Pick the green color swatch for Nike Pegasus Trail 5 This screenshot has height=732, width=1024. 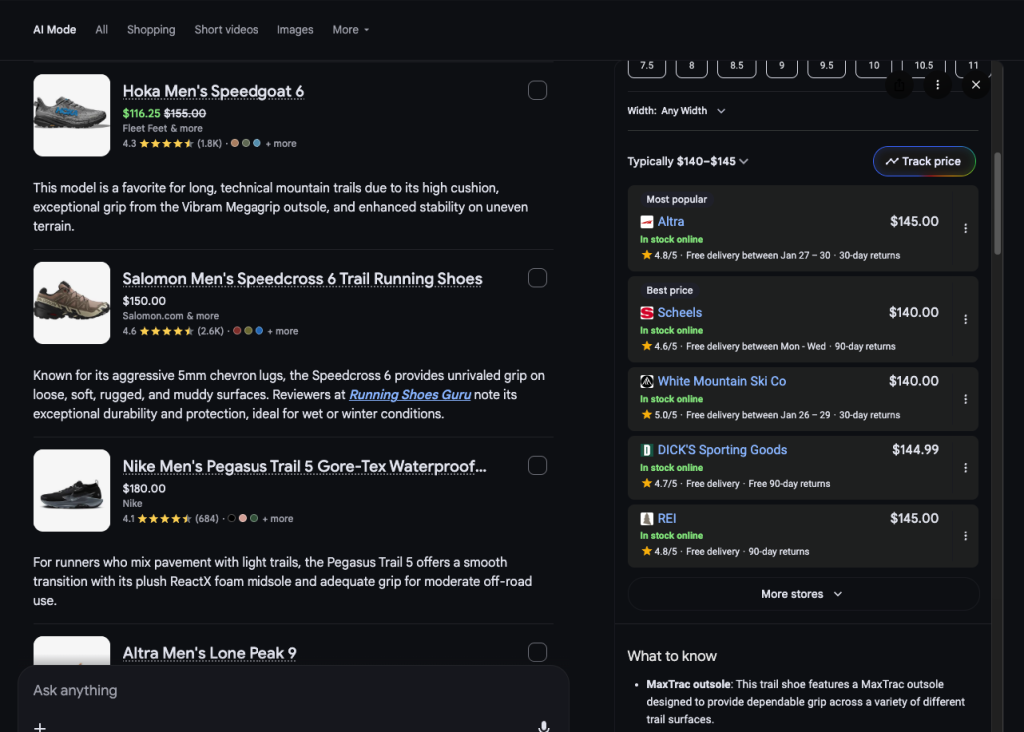(x=253, y=518)
